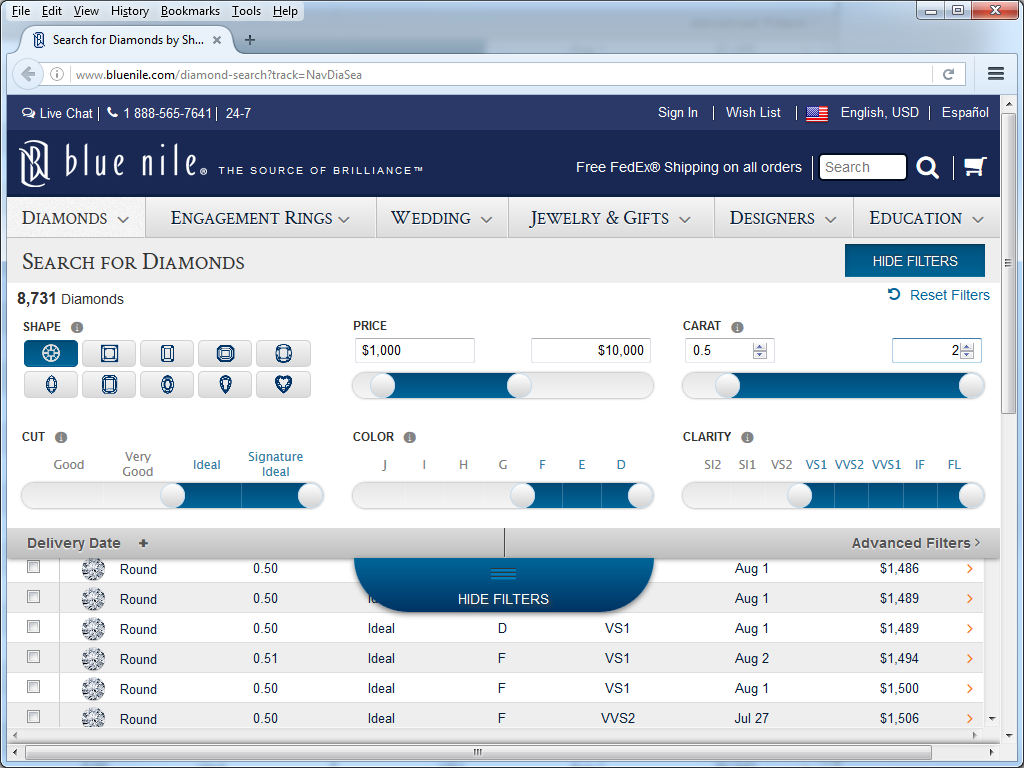Image resolution: width=1024 pixels, height=768 pixels.
Task: Expand the Designers menu
Action: (x=784, y=218)
